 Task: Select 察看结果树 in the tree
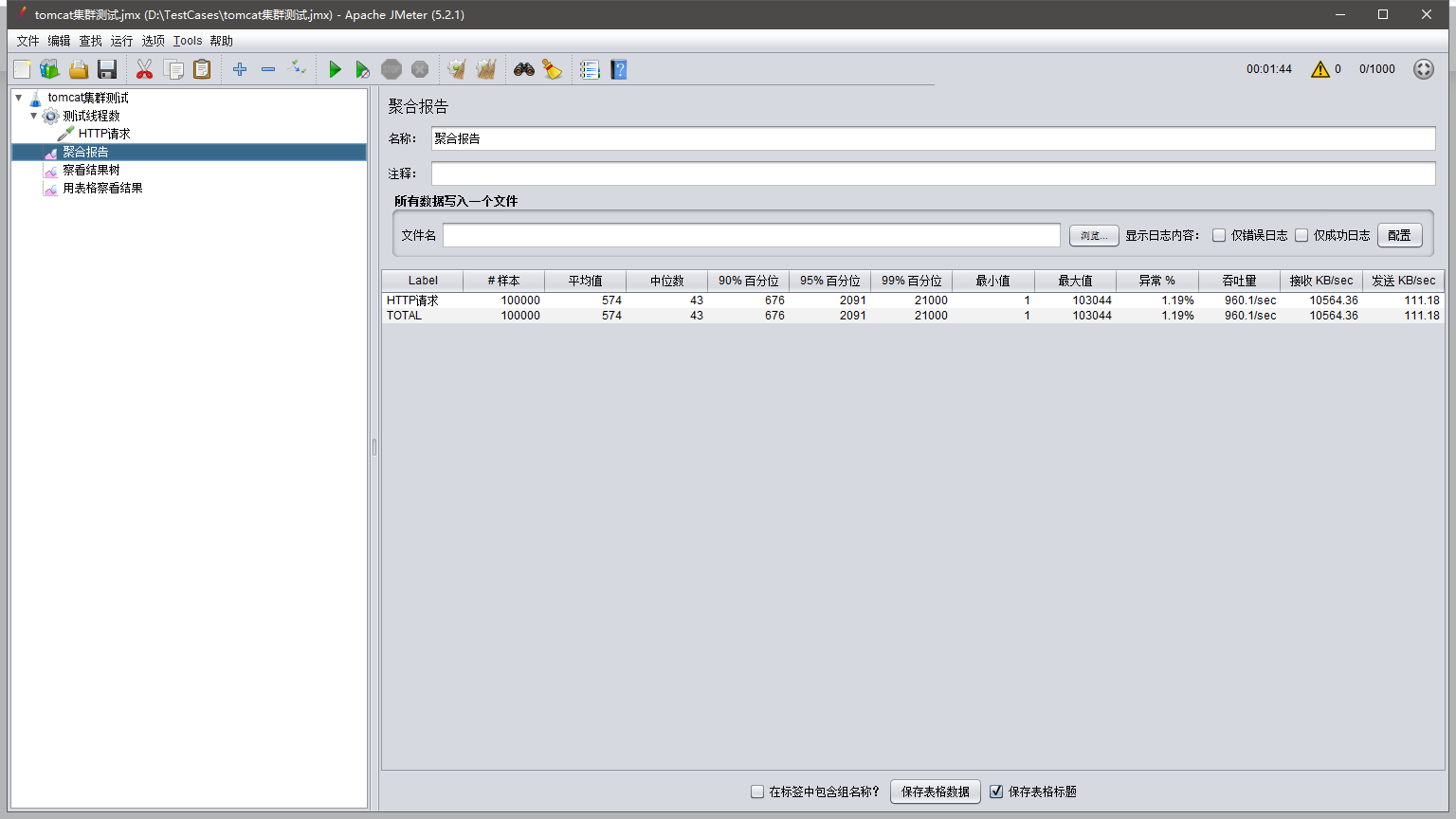click(x=91, y=170)
